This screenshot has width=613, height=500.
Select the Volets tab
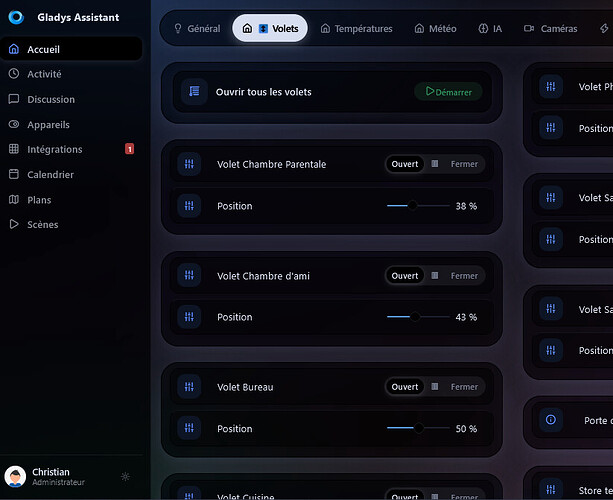[270, 29]
